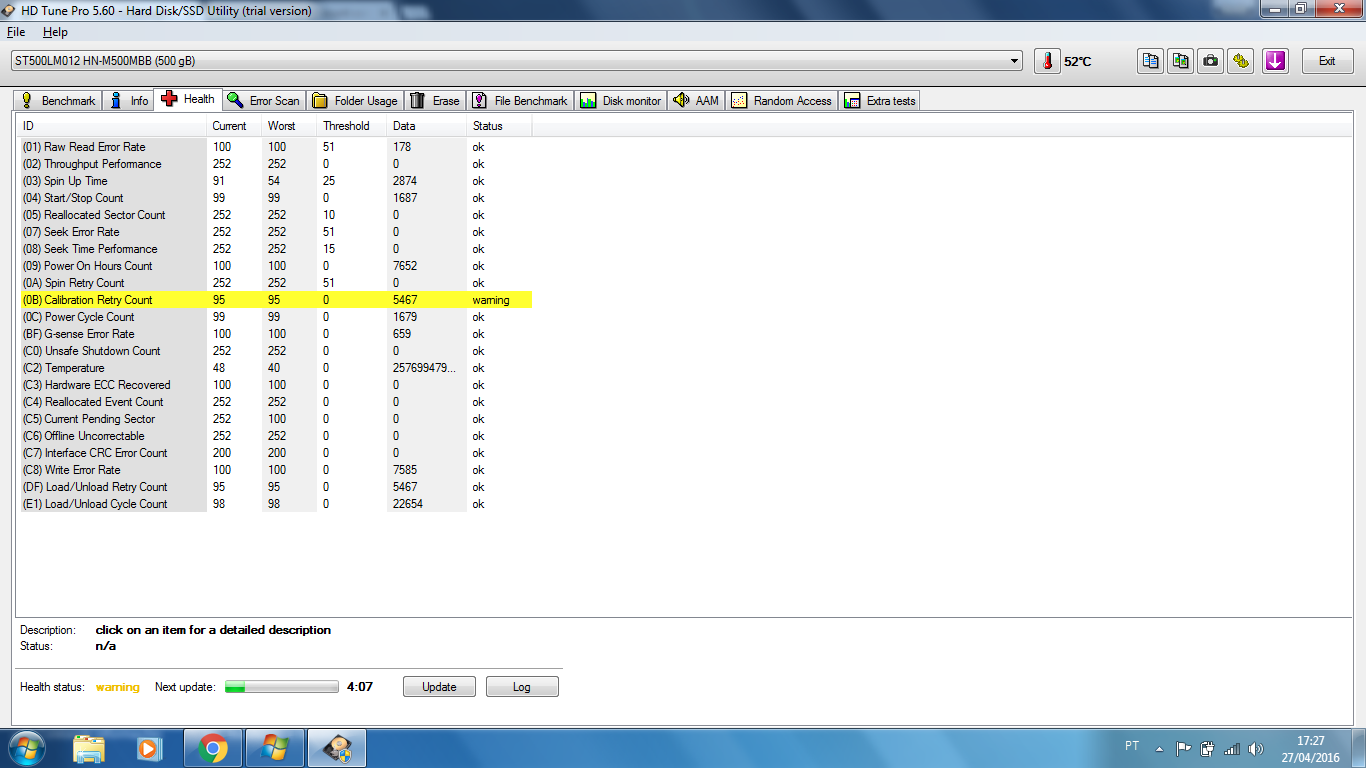The image size is (1366, 768).
Task: Click the Current column header
Action: pos(234,126)
